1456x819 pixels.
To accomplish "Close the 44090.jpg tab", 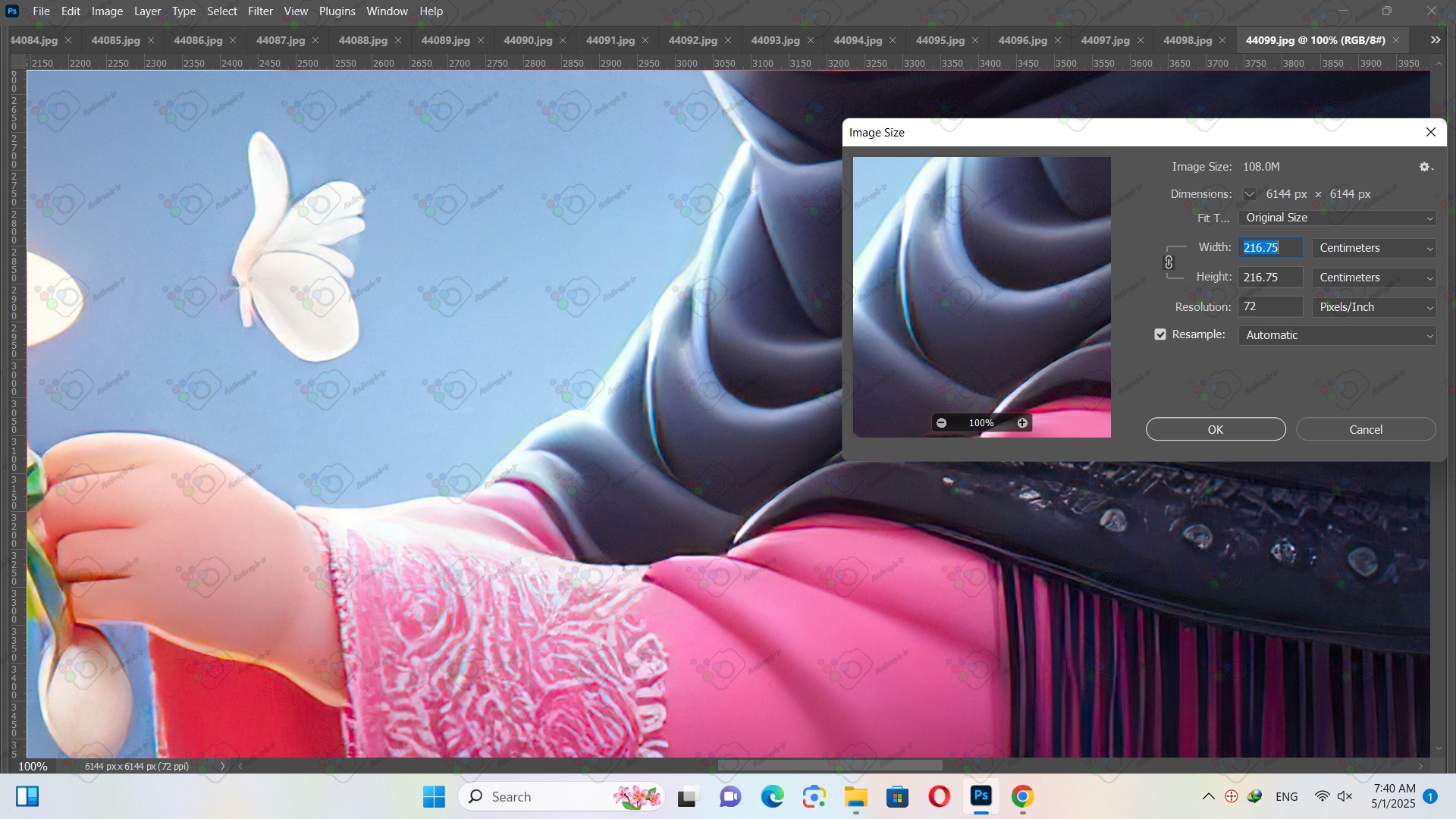I will pos(563,40).
